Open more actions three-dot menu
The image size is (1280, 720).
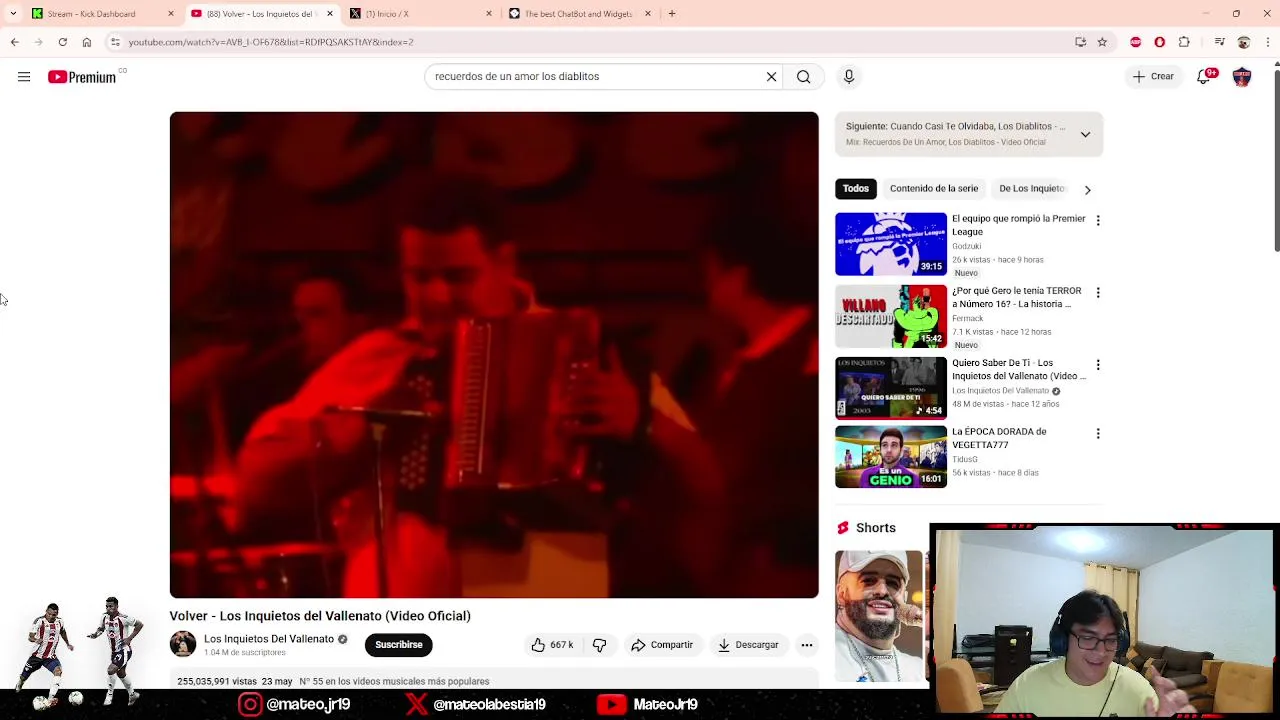(x=806, y=645)
